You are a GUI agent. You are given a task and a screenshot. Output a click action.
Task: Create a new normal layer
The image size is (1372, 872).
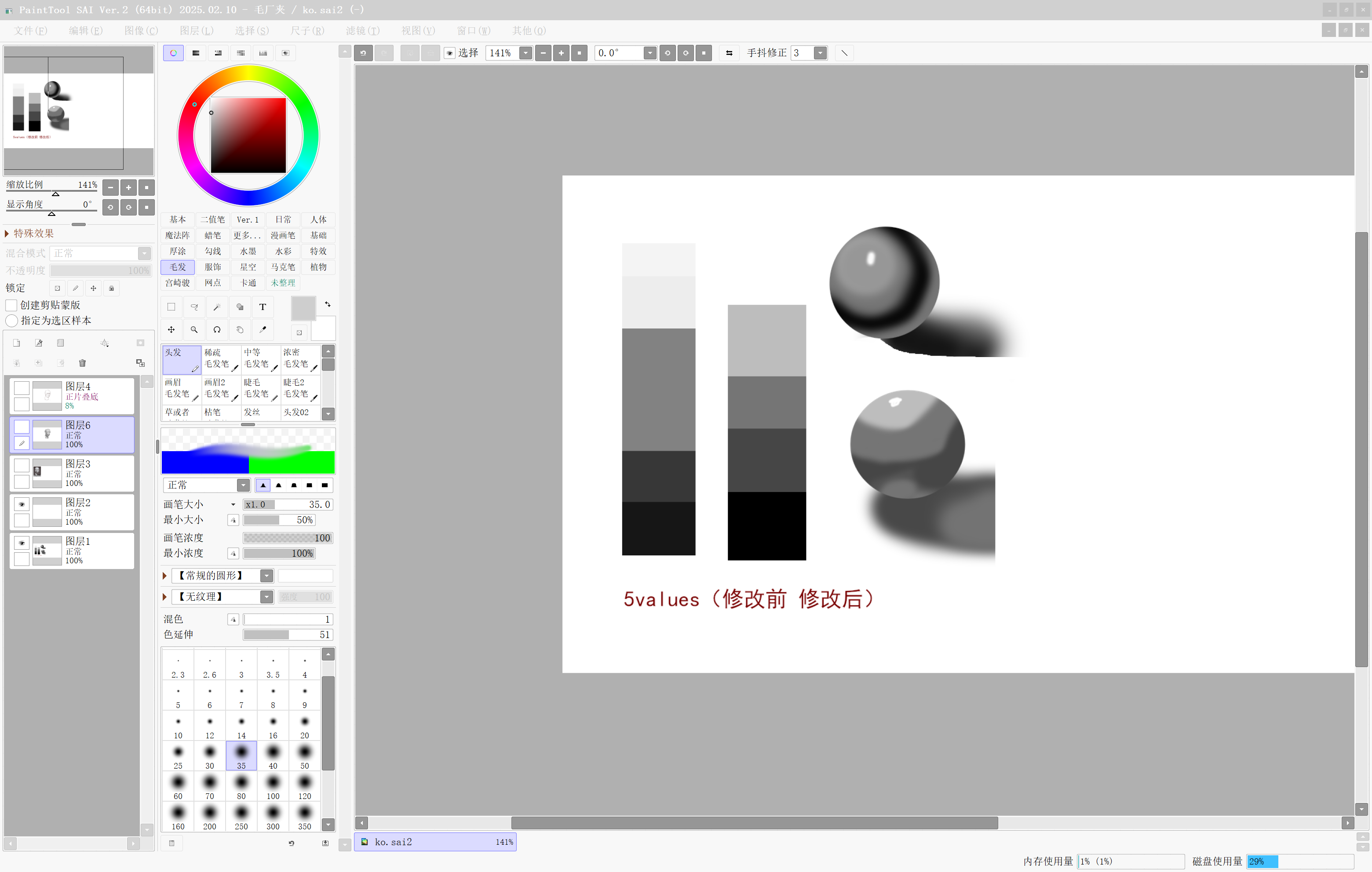(x=17, y=343)
